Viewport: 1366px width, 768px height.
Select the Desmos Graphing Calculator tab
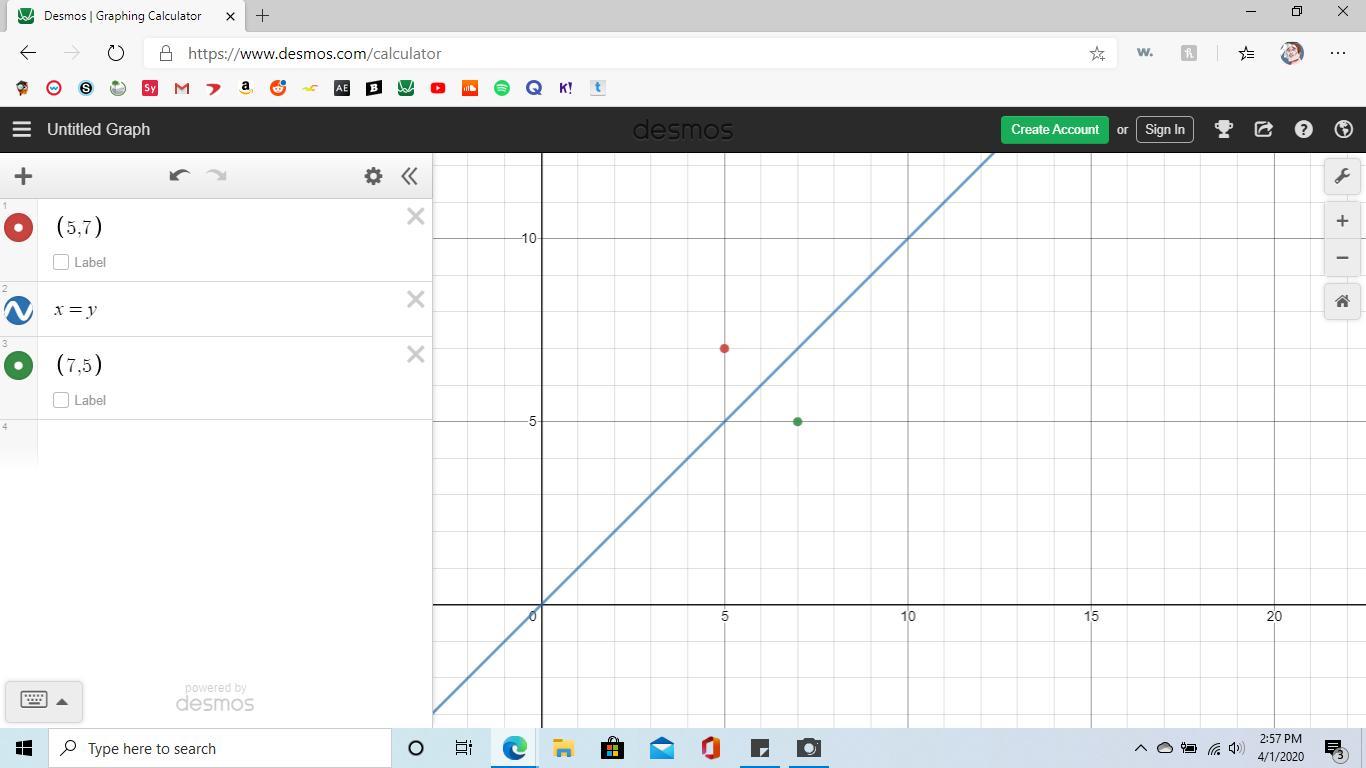click(x=123, y=15)
